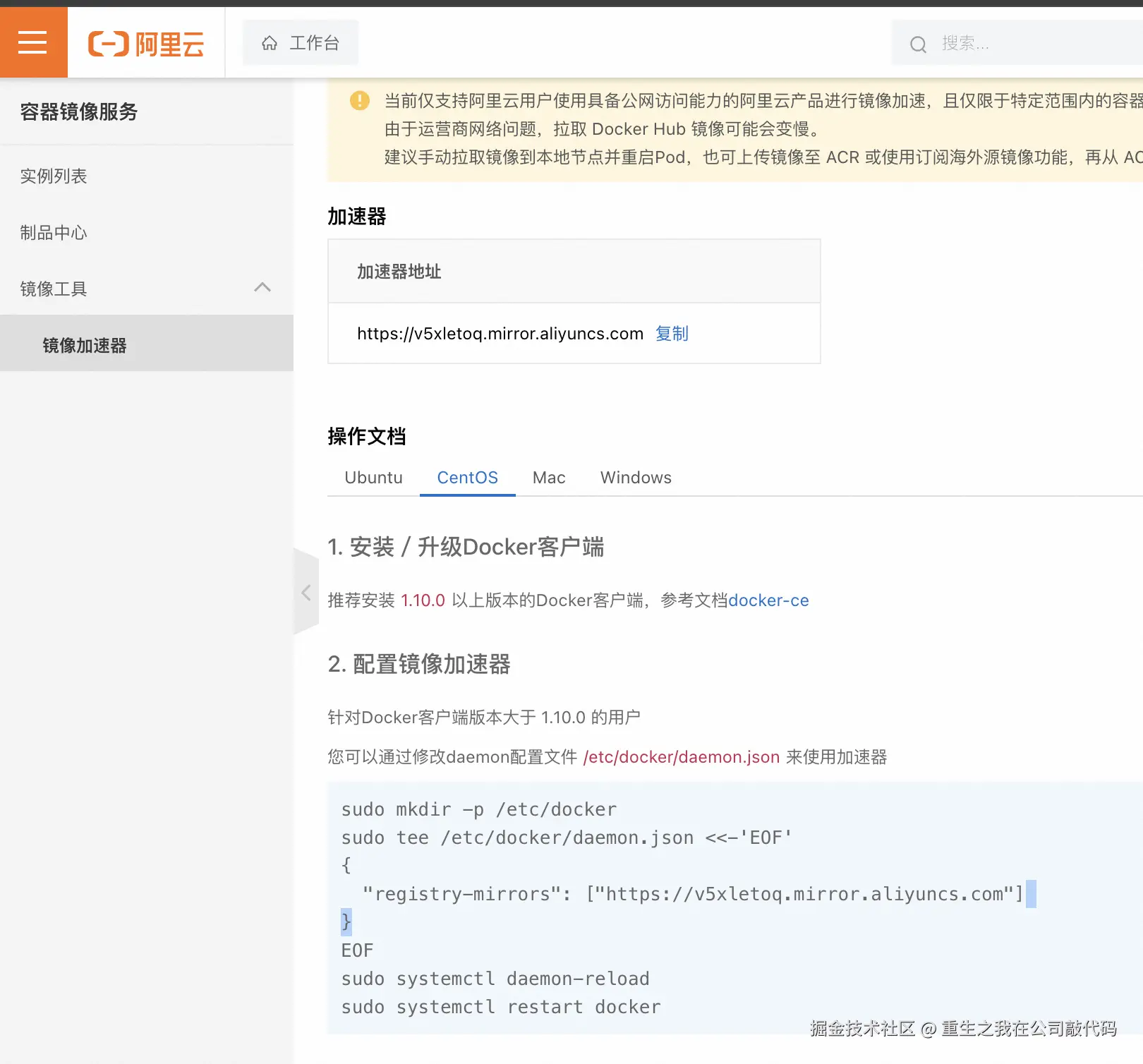The width and height of the screenshot is (1143, 1064).
Task: Click the 加速器 section heading
Action: (x=357, y=217)
